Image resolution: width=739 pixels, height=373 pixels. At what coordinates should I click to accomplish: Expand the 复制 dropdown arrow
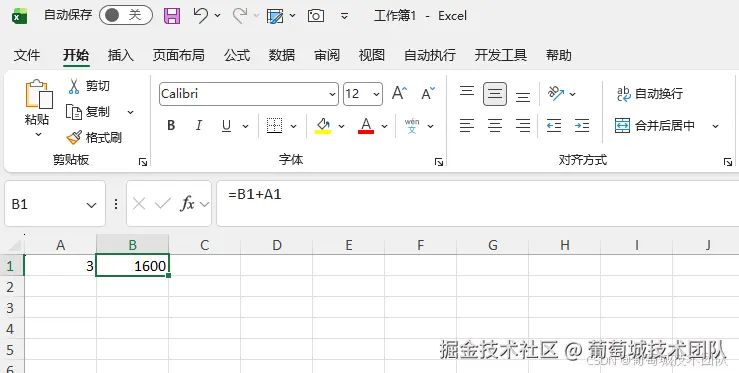click(131, 112)
